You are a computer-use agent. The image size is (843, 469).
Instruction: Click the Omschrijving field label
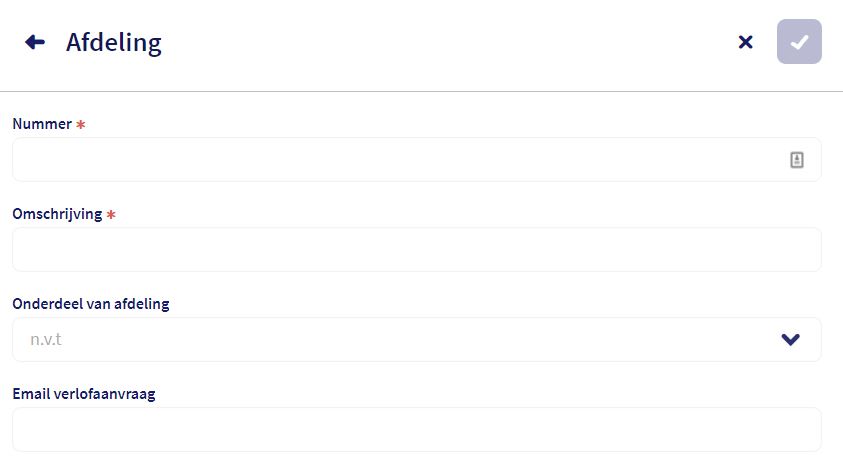pyautogui.click(x=57, y=214)
